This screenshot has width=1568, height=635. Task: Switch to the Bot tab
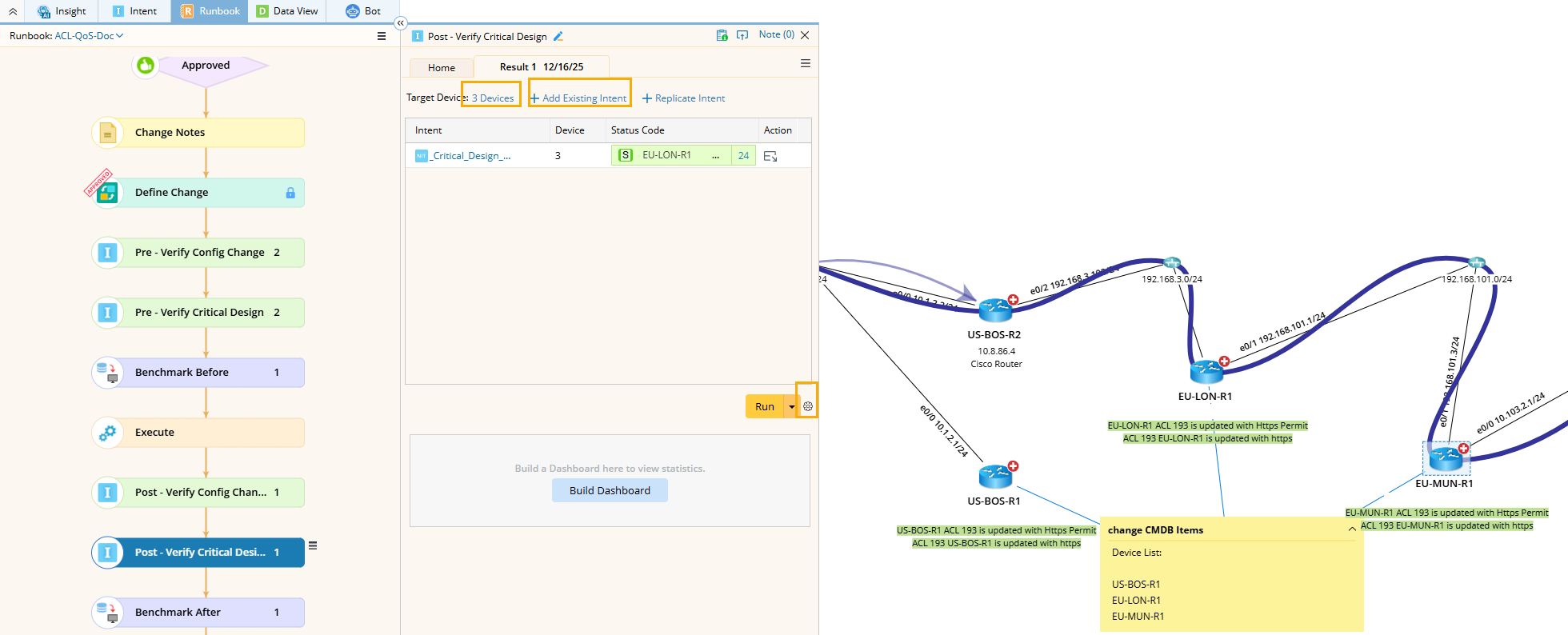[x=363, y=11]
